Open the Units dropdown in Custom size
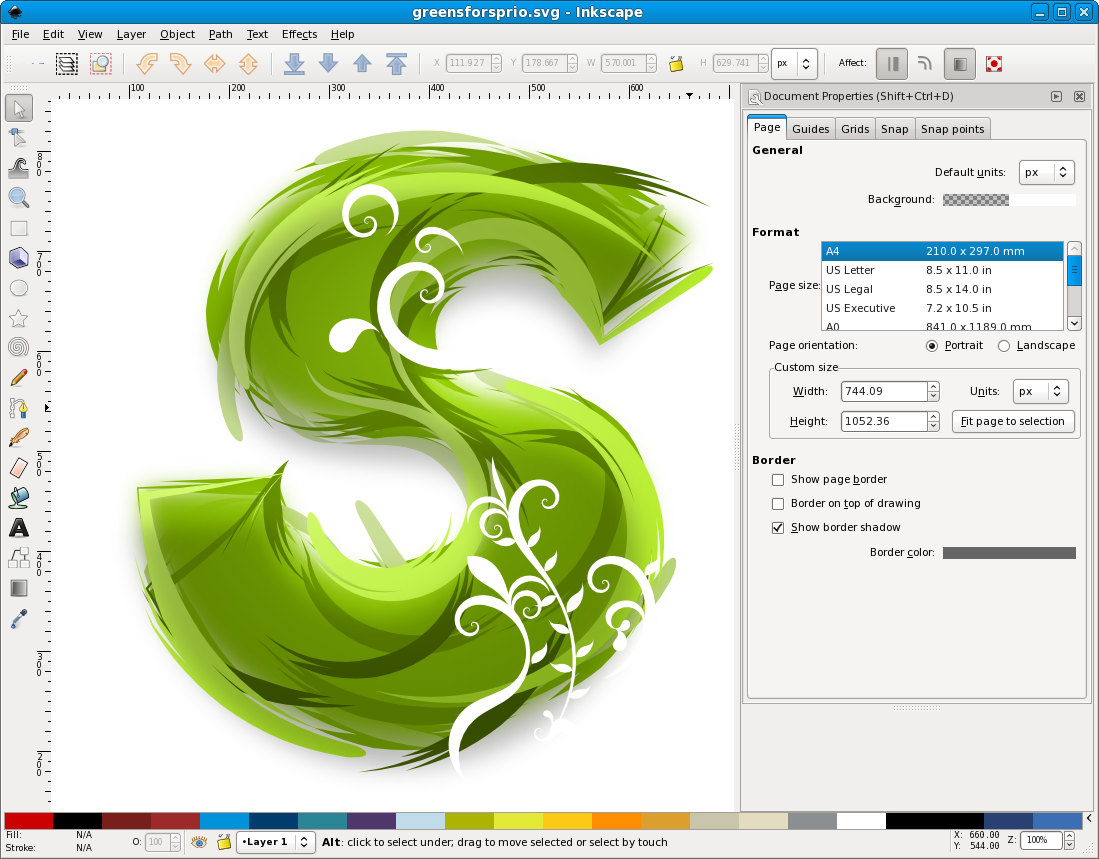 1040,391
